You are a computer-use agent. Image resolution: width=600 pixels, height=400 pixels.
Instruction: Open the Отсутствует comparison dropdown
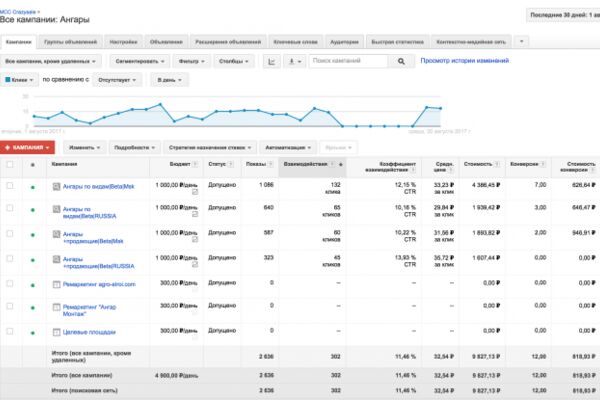117,80
